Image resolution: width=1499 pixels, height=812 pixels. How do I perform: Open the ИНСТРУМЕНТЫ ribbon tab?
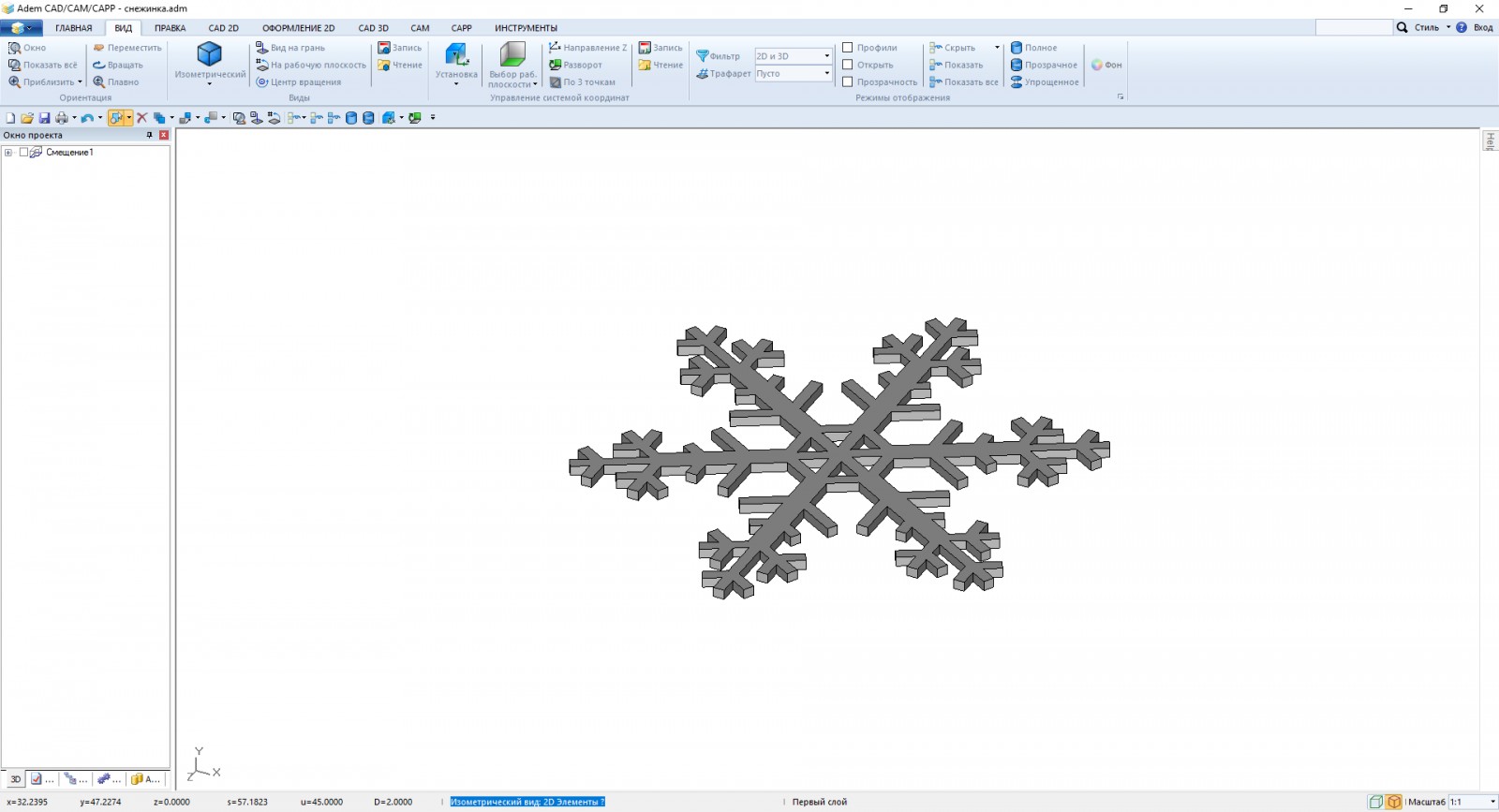(x=526, y=28)
